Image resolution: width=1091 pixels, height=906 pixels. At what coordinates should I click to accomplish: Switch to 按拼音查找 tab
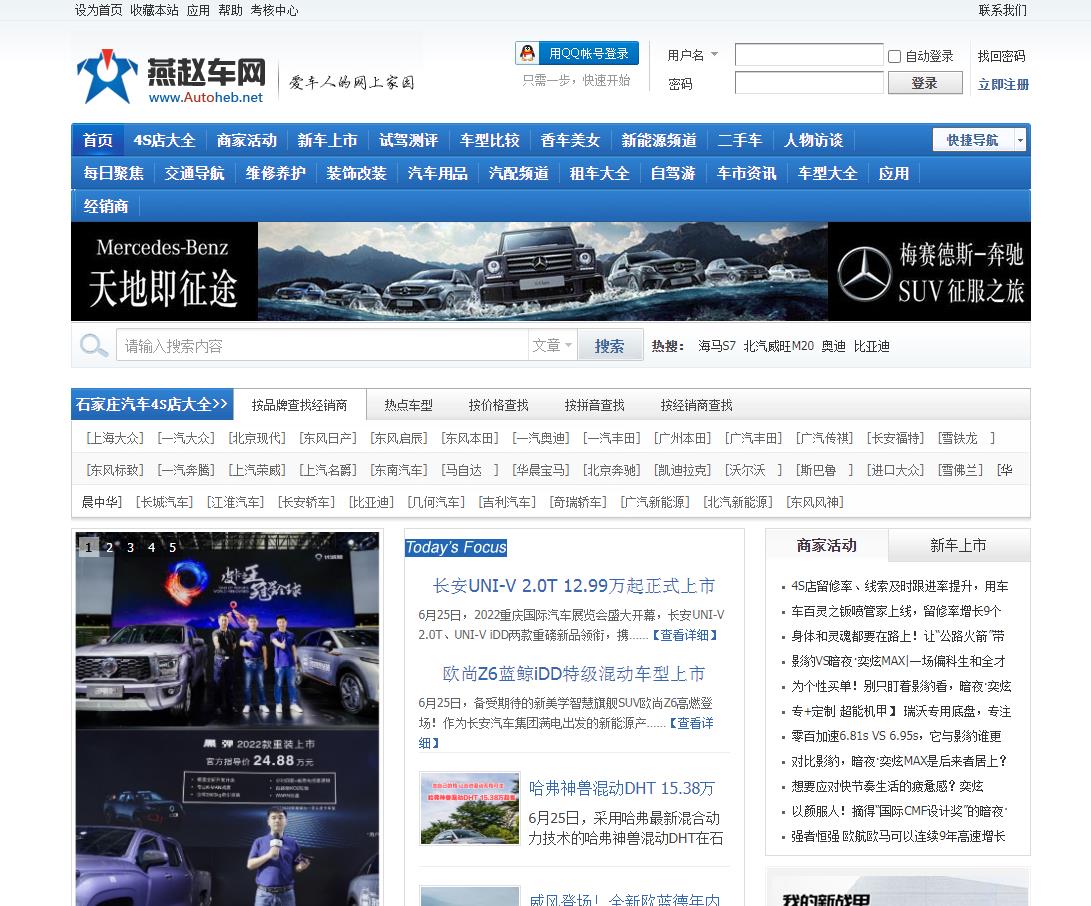(594, 405)
